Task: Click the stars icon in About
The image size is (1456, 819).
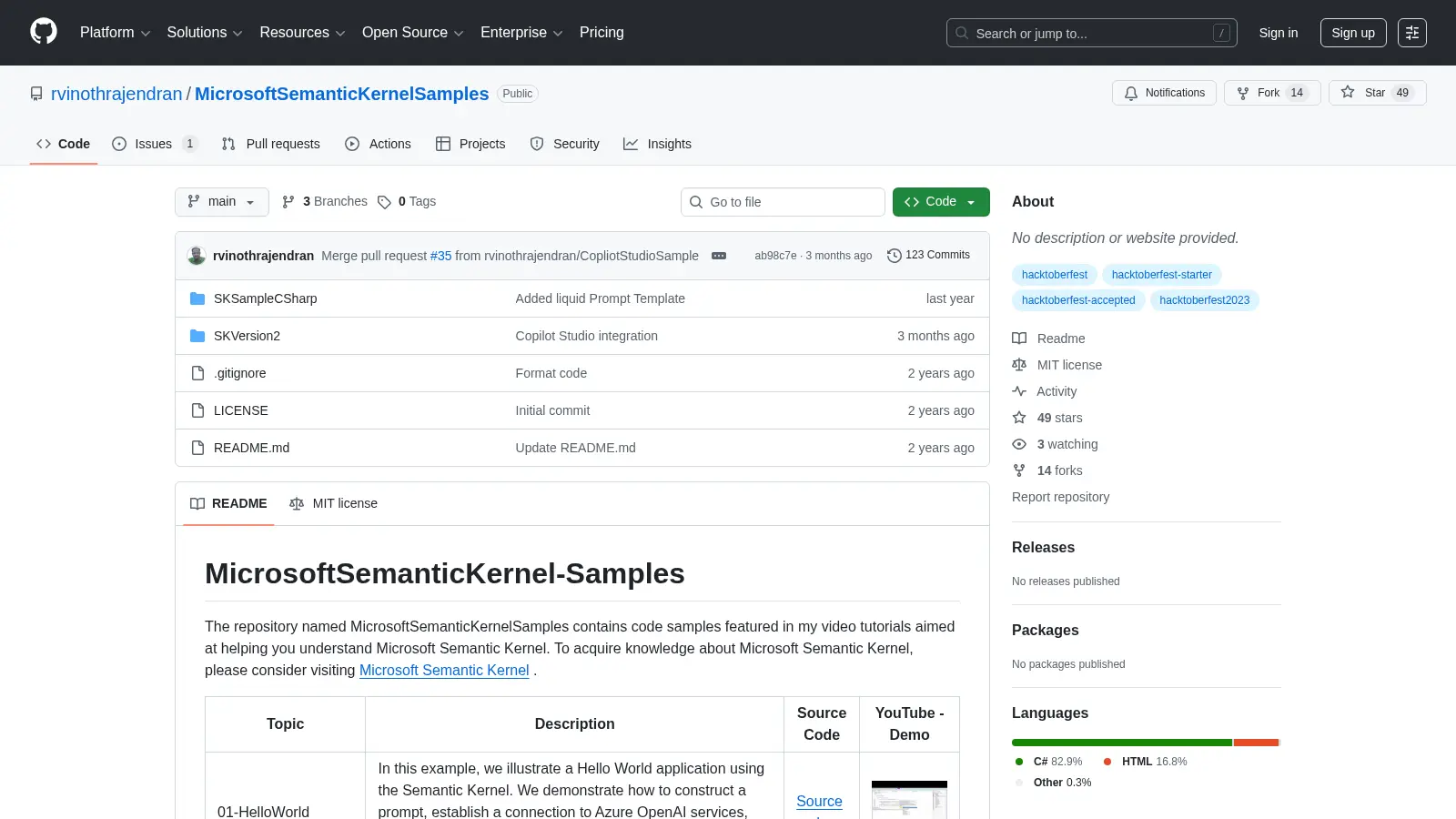Action: tap(1019, 418)
